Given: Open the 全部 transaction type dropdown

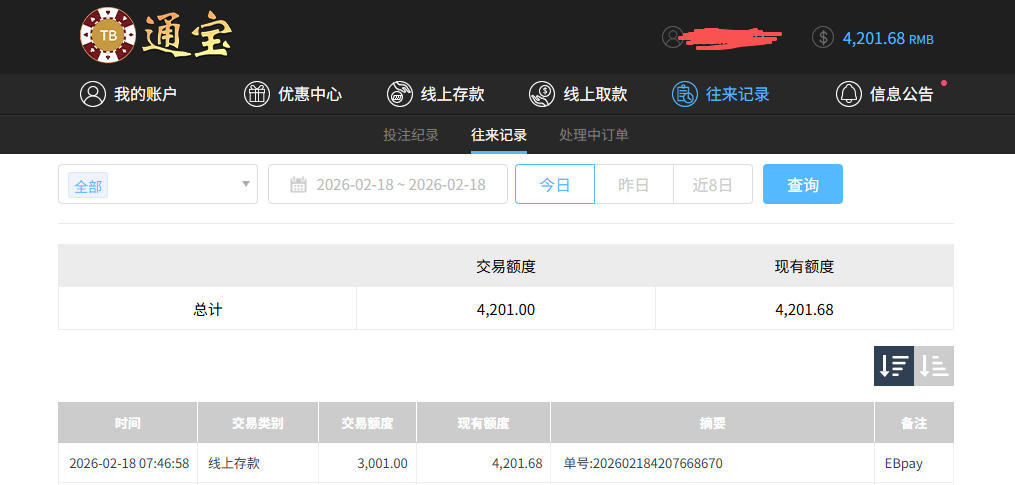Looking at the screenshot, I should pyautogui.click(x=150, y=185).
